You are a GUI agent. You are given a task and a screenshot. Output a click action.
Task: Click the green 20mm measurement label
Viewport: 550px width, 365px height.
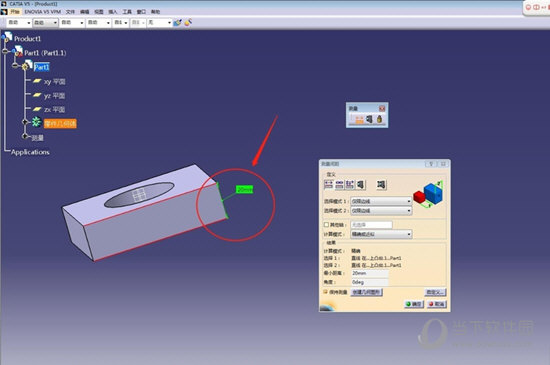[244, 190]
